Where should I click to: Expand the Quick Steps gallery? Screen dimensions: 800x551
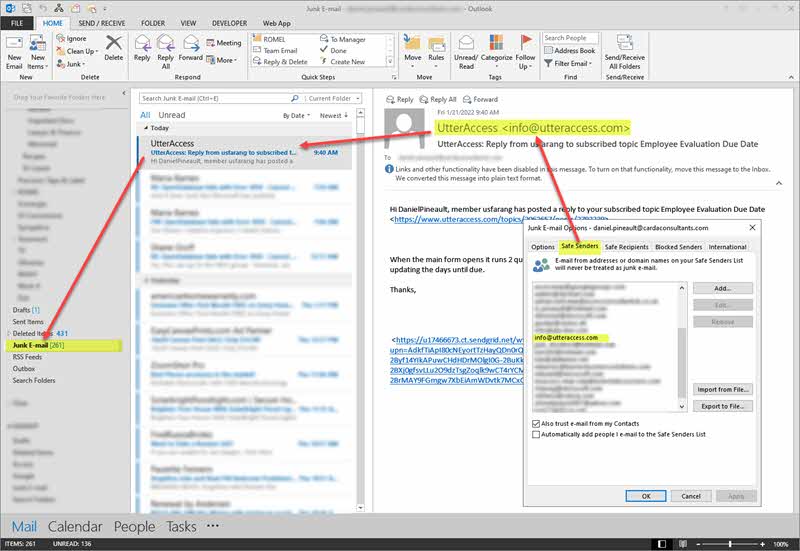point(390,62)
